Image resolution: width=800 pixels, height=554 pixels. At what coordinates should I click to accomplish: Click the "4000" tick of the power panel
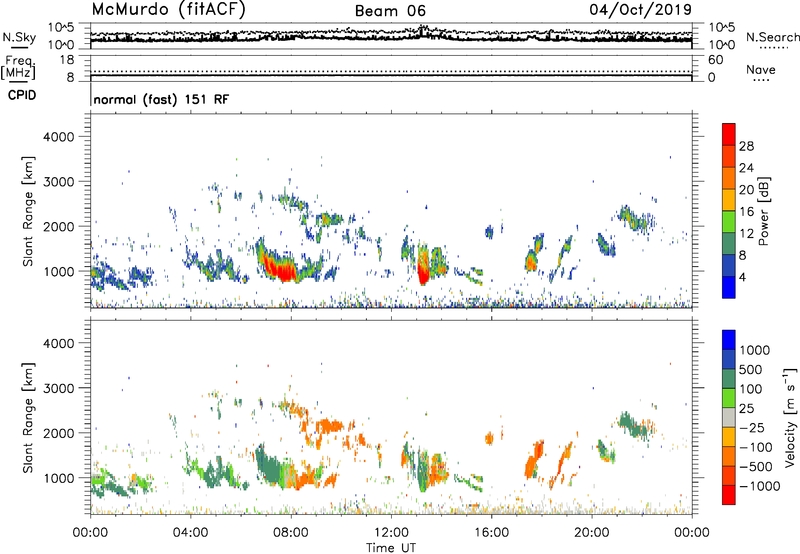[58, 137]
